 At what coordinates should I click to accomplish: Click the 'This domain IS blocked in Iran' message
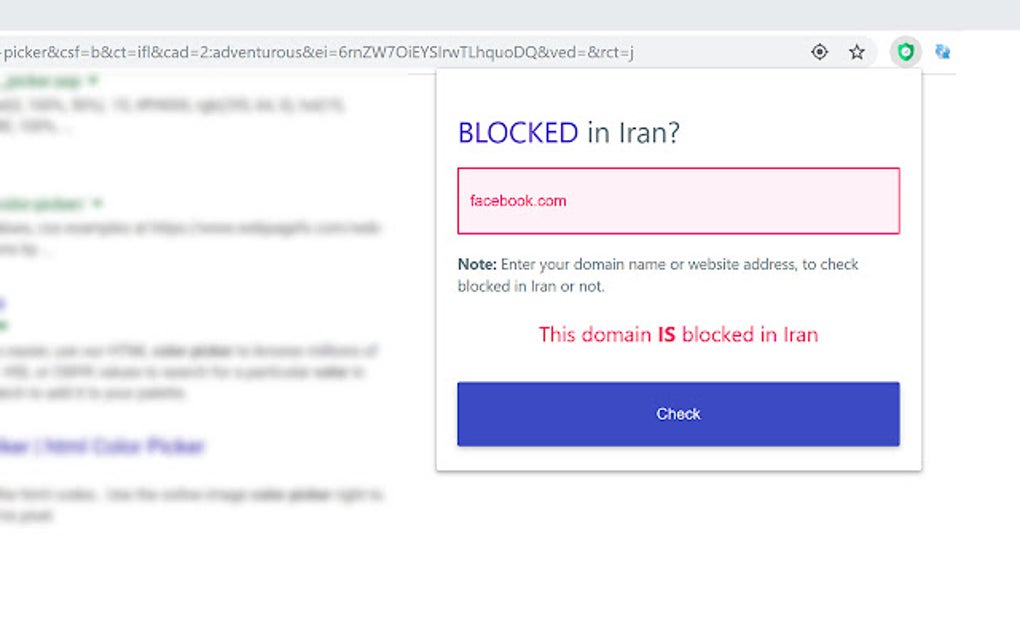(678, 335)
